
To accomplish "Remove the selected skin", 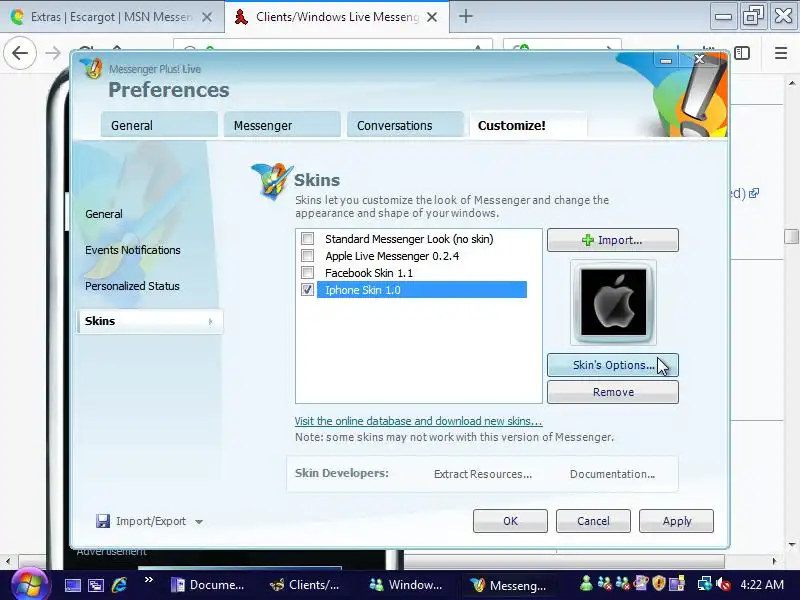I will pyautogui.click(x=613, y=392).
